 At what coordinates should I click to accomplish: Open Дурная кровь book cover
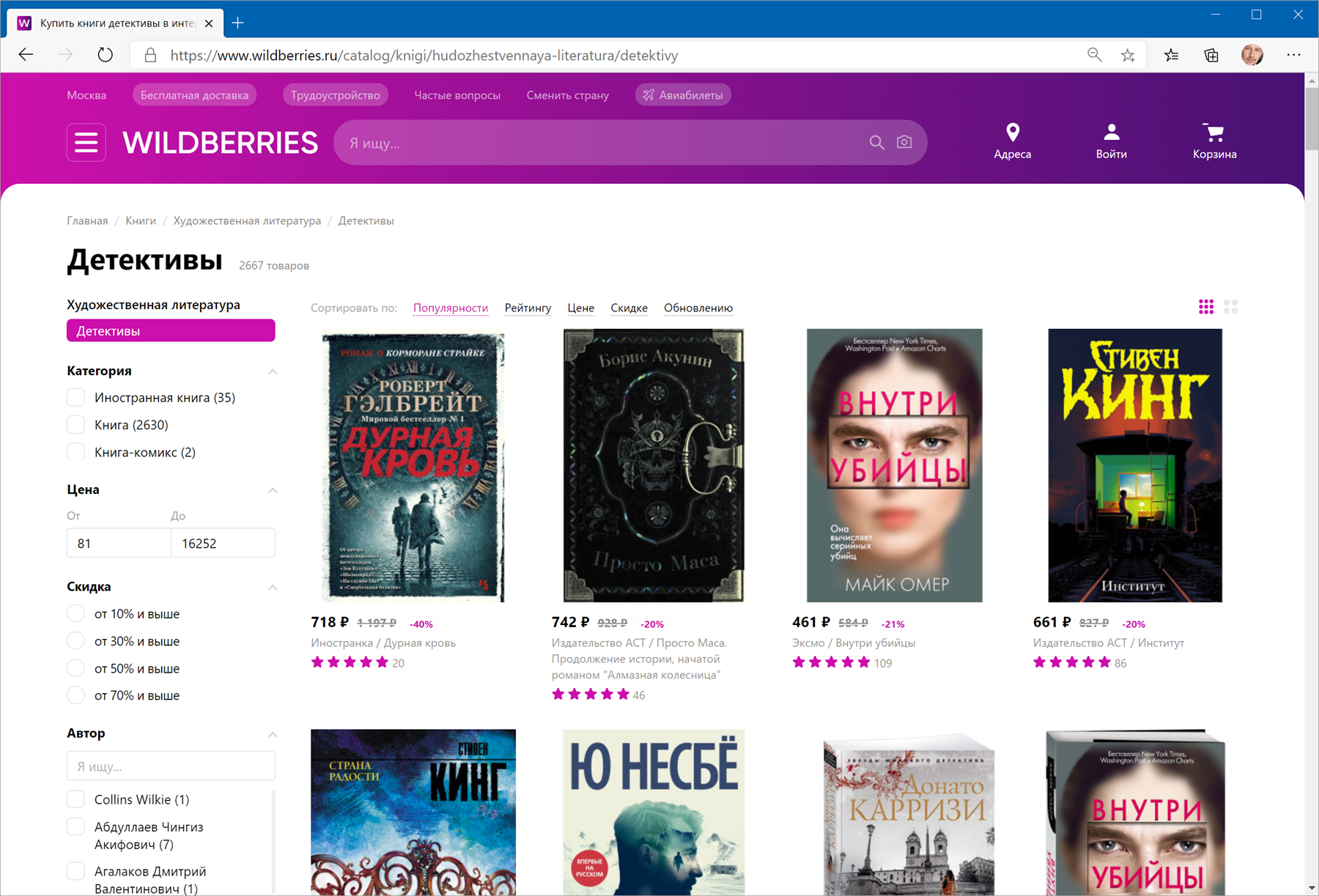[413, 467]
